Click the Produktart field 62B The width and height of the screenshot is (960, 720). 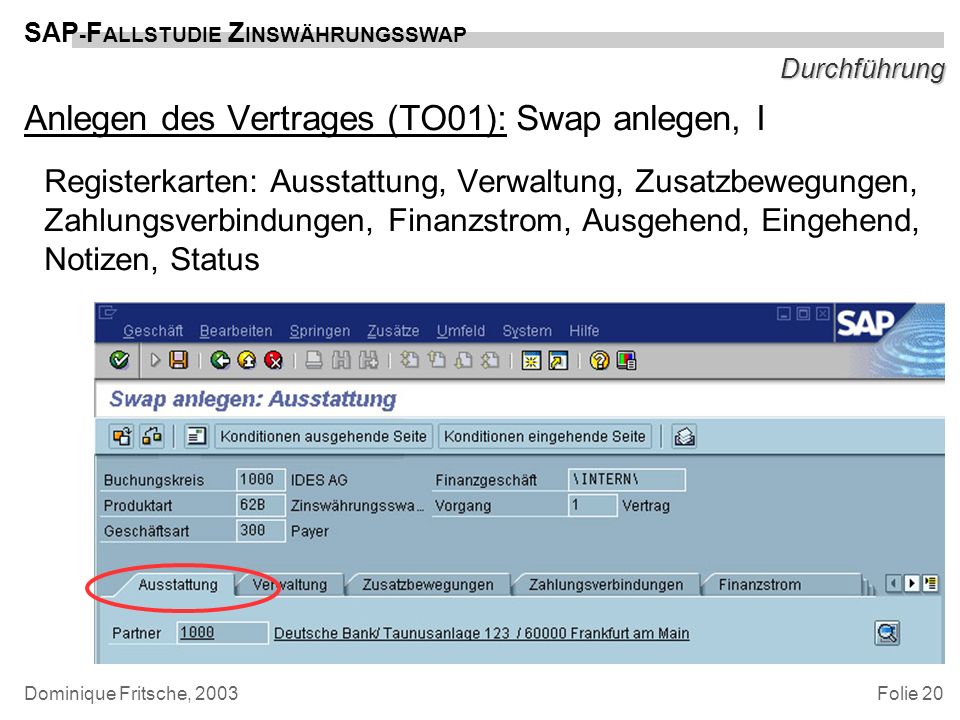click(x=261, y=505)
